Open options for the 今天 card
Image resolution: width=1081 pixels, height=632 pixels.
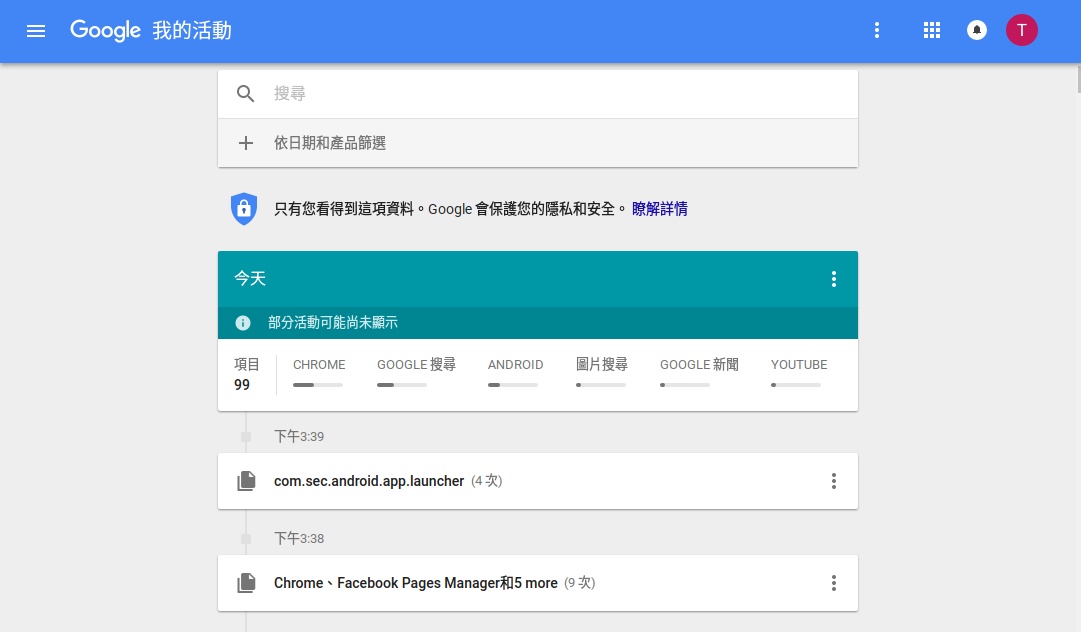click(834, 279)
